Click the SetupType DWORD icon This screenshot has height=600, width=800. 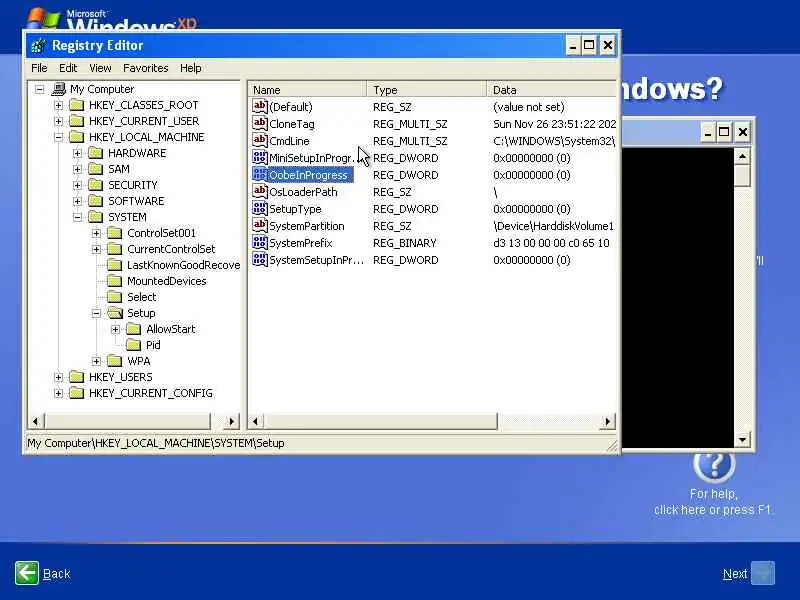coord(260,208)
